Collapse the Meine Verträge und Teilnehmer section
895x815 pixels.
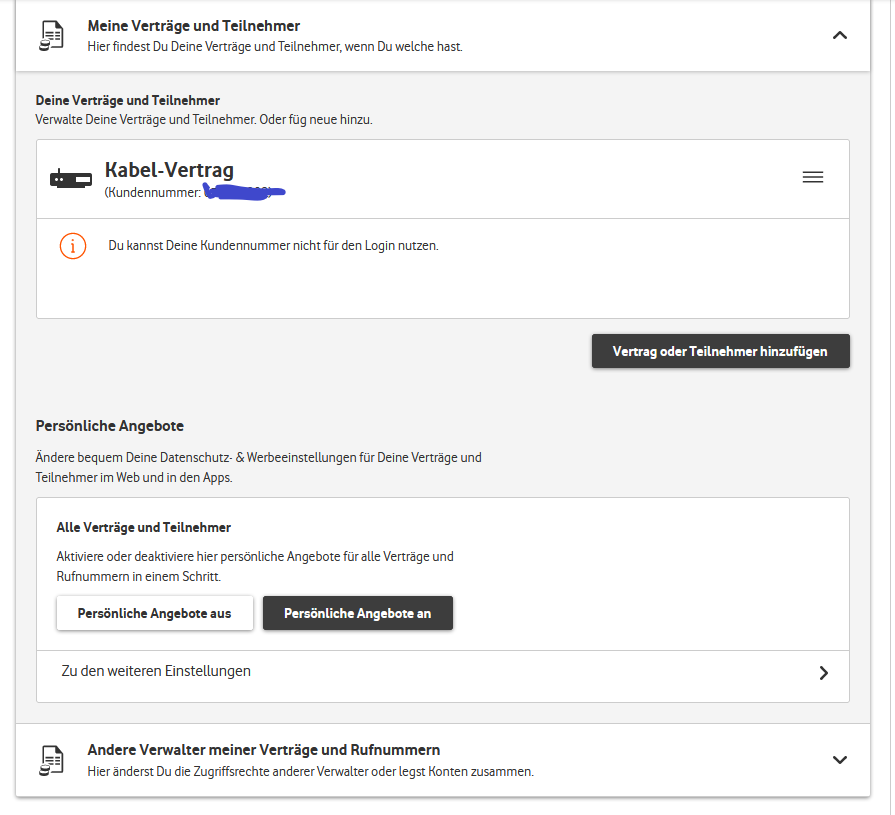[x=840, y=35]
